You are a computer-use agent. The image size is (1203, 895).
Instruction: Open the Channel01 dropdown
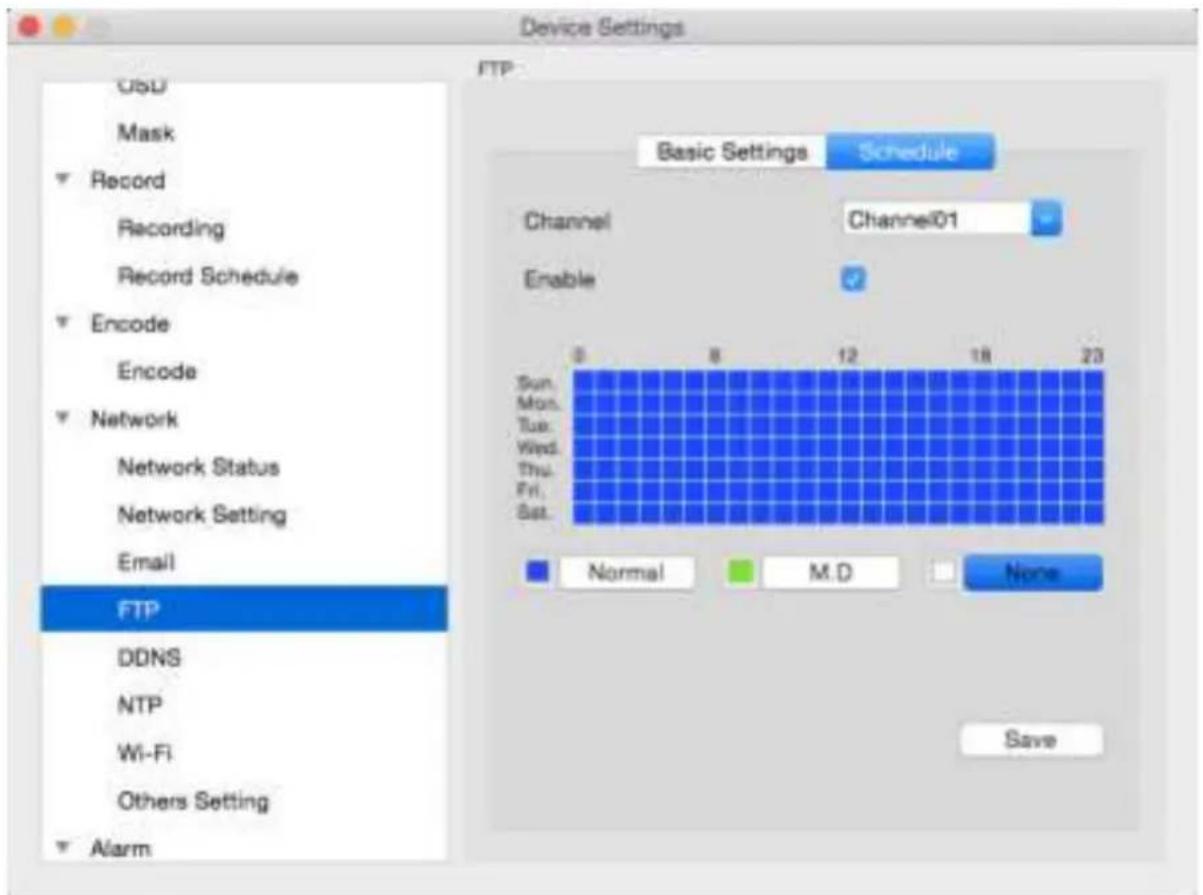click(x=951, y=220)
